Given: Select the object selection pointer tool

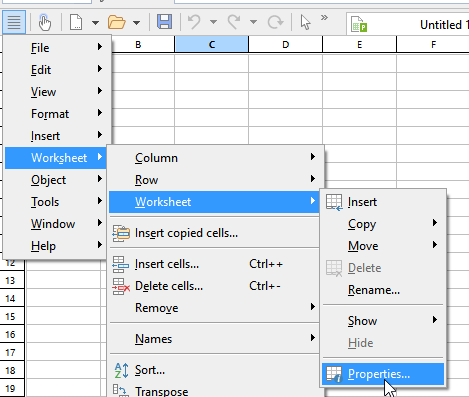Looking at the screenshot, I should [x=305, y=22].
